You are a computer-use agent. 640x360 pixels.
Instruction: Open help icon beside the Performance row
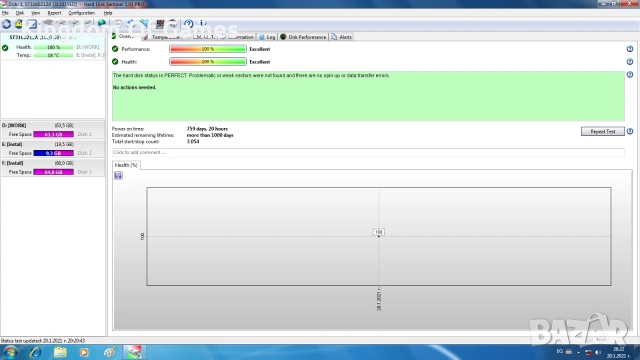point(630,49)
